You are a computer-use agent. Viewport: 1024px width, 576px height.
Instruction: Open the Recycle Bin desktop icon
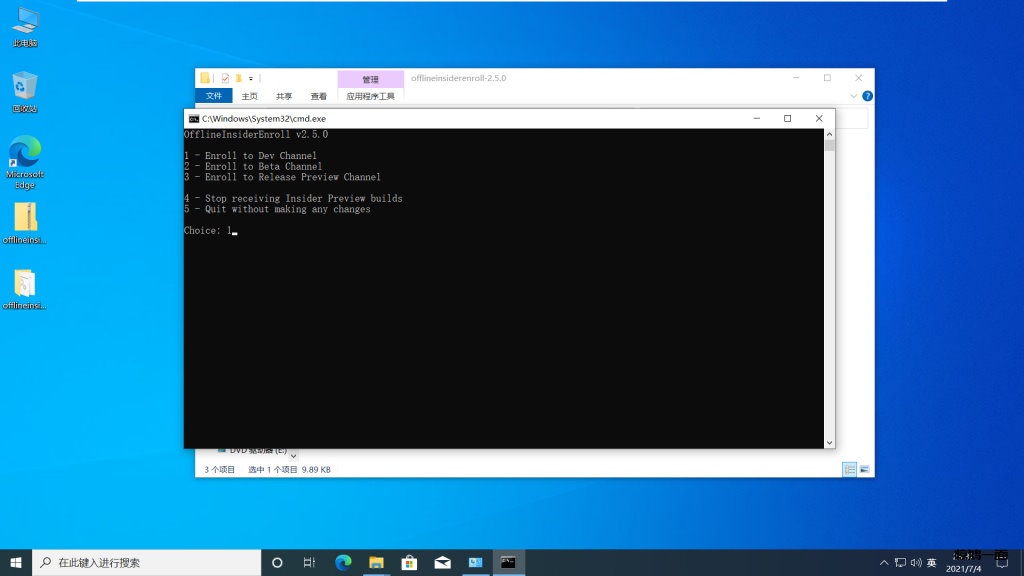coord(25,90)
